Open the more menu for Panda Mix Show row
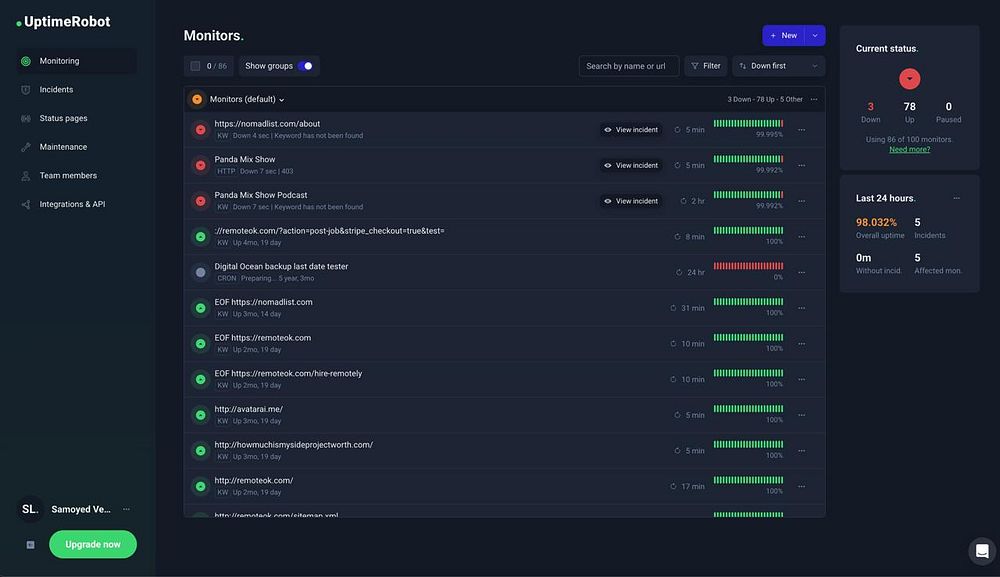The image size is (1000, 577). coord(802,166)
